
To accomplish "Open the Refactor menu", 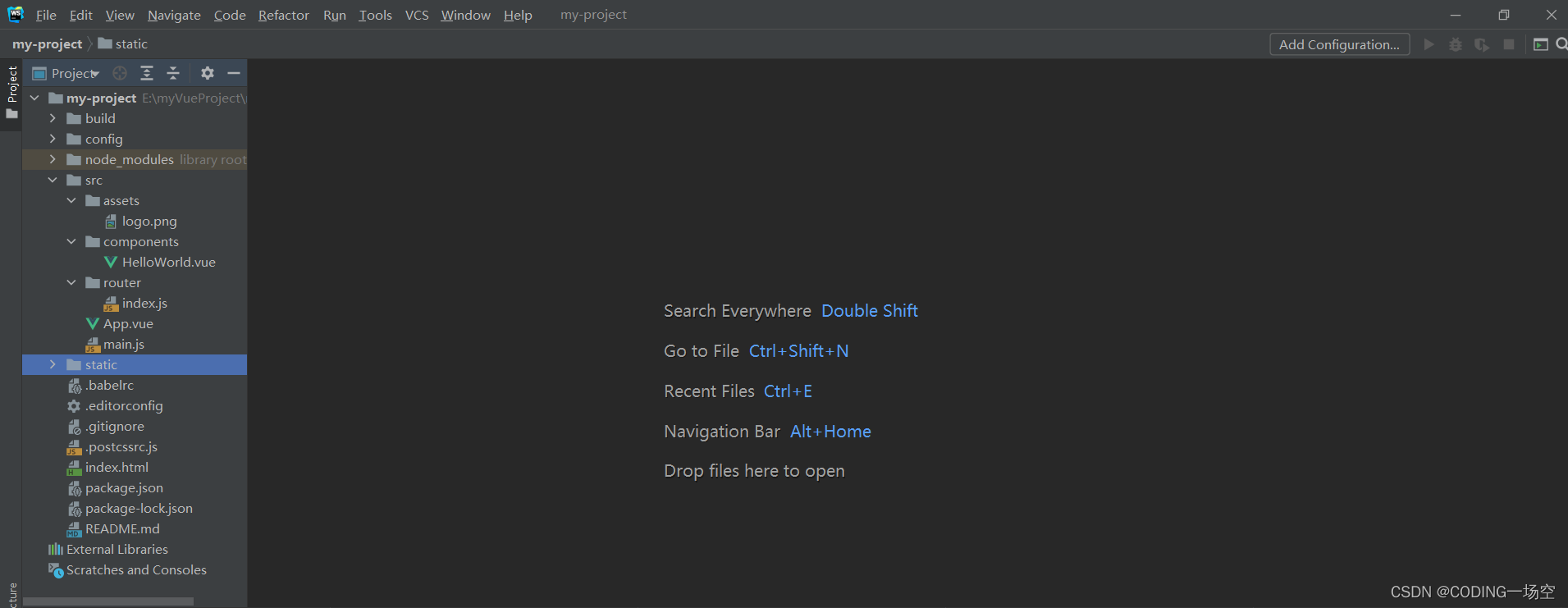I will pos(284,15).
